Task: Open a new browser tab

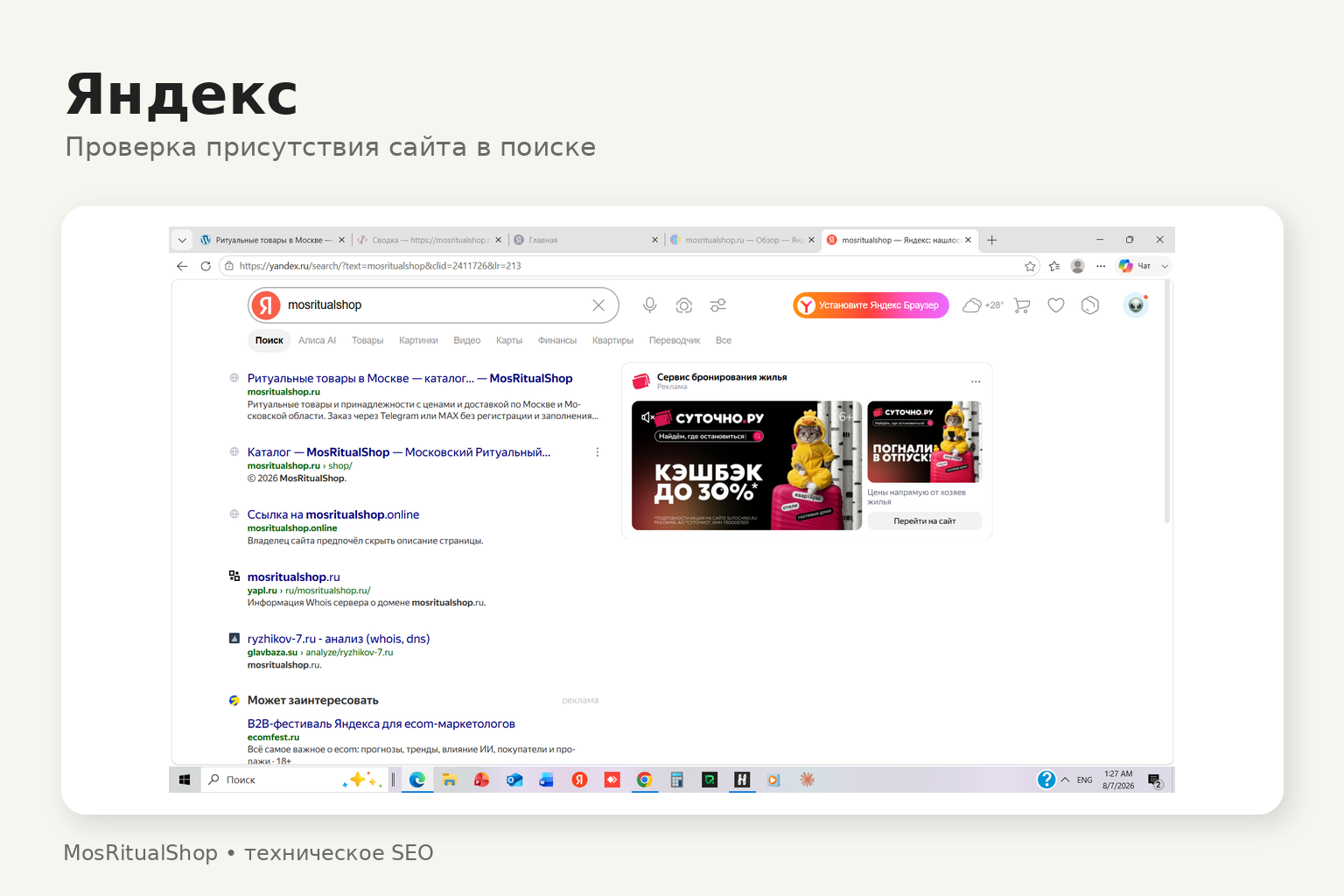Action: point(992,240)
